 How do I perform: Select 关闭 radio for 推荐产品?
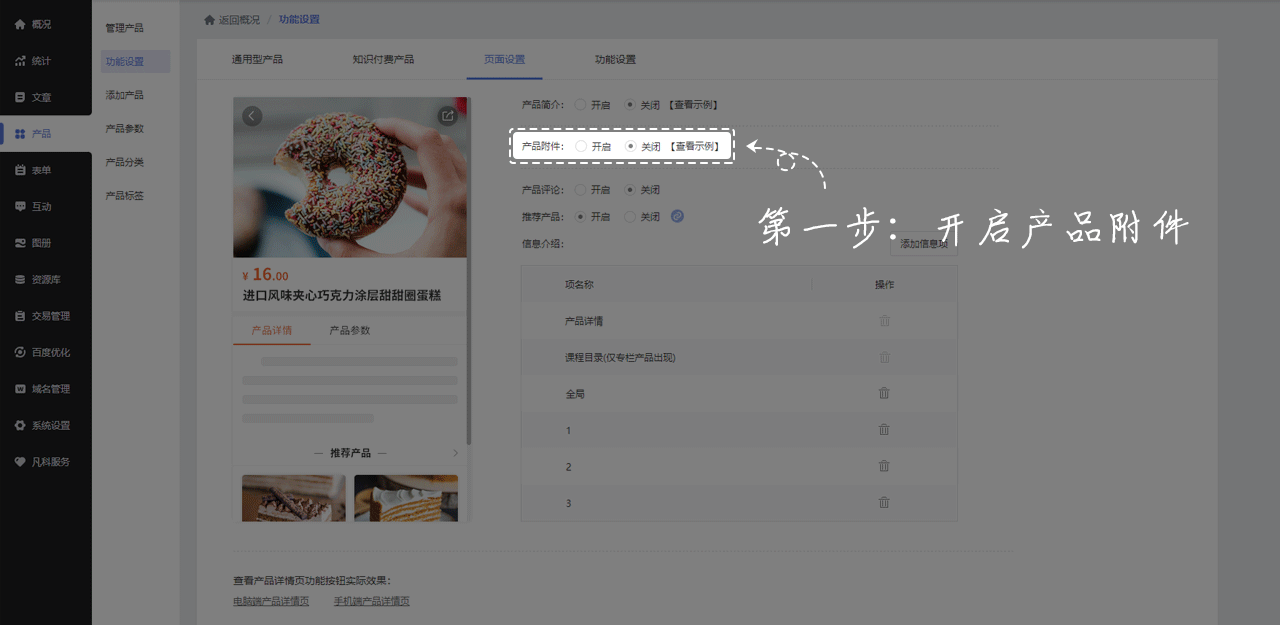(630, 216)
